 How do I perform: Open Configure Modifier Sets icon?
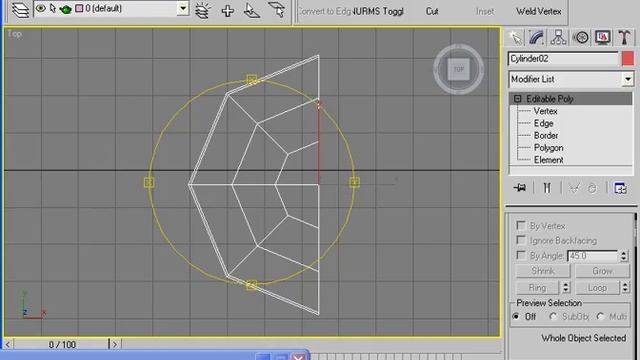620,188
